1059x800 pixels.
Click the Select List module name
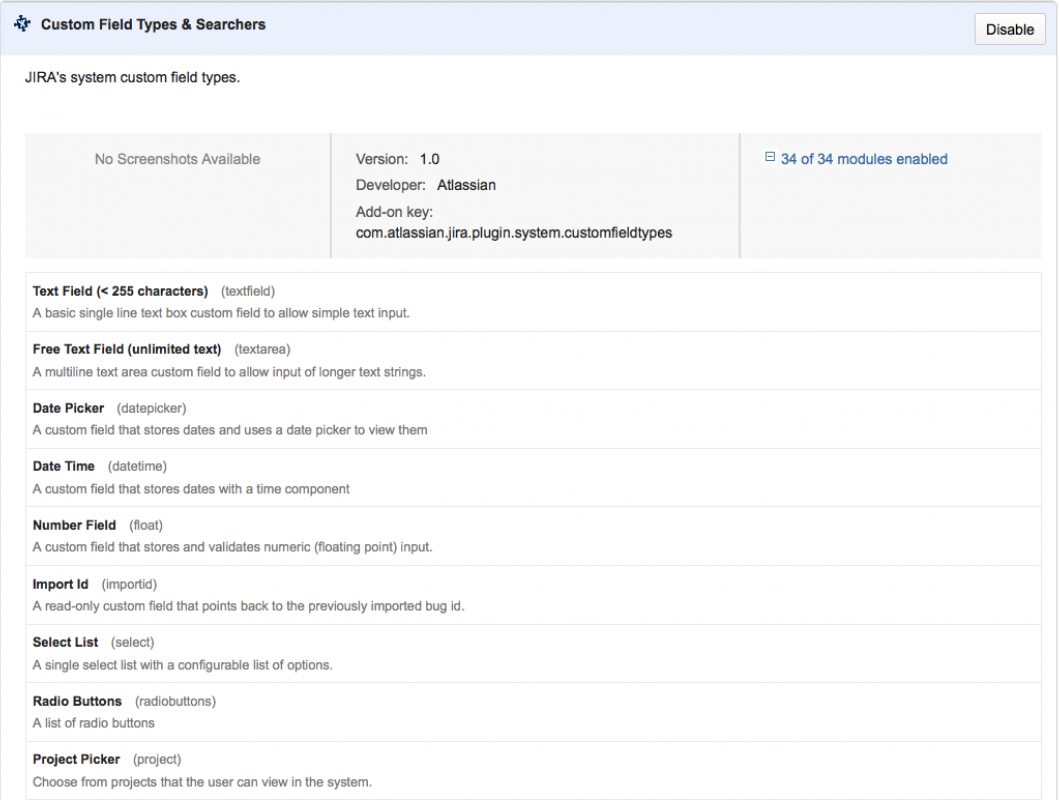click(x=65, y=642)
